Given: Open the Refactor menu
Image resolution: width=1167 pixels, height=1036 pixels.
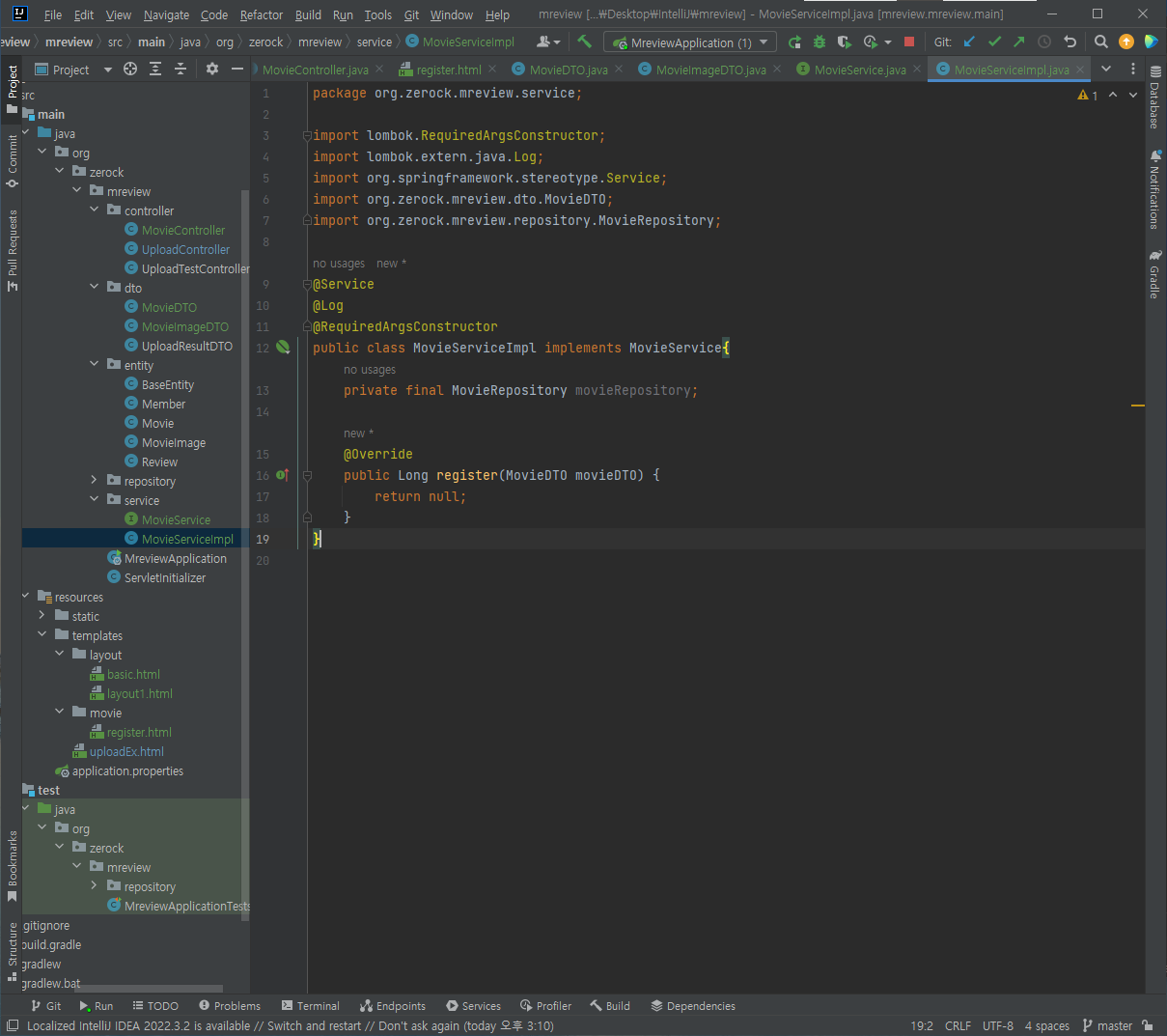Looking at the screenshot, I should [262, 14].
